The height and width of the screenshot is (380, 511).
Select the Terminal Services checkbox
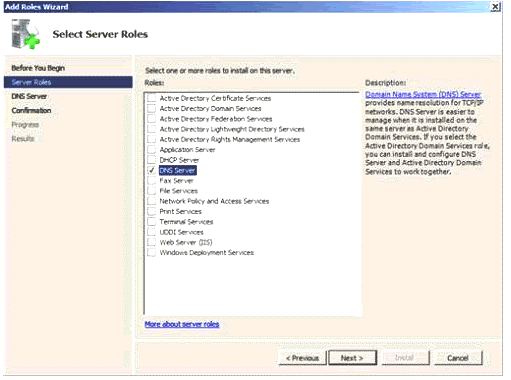click(x=151, y=222)
